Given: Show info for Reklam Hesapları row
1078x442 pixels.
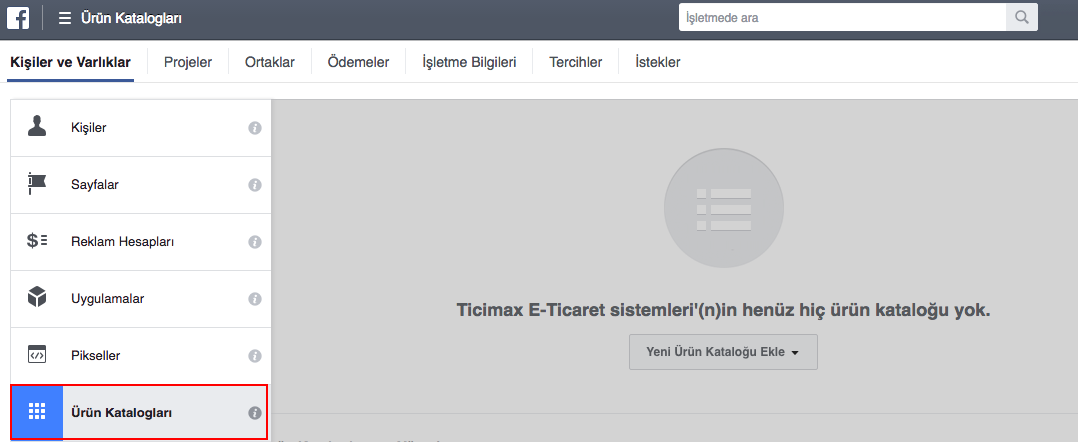Looking at the screenshot, I should point(254,242).
